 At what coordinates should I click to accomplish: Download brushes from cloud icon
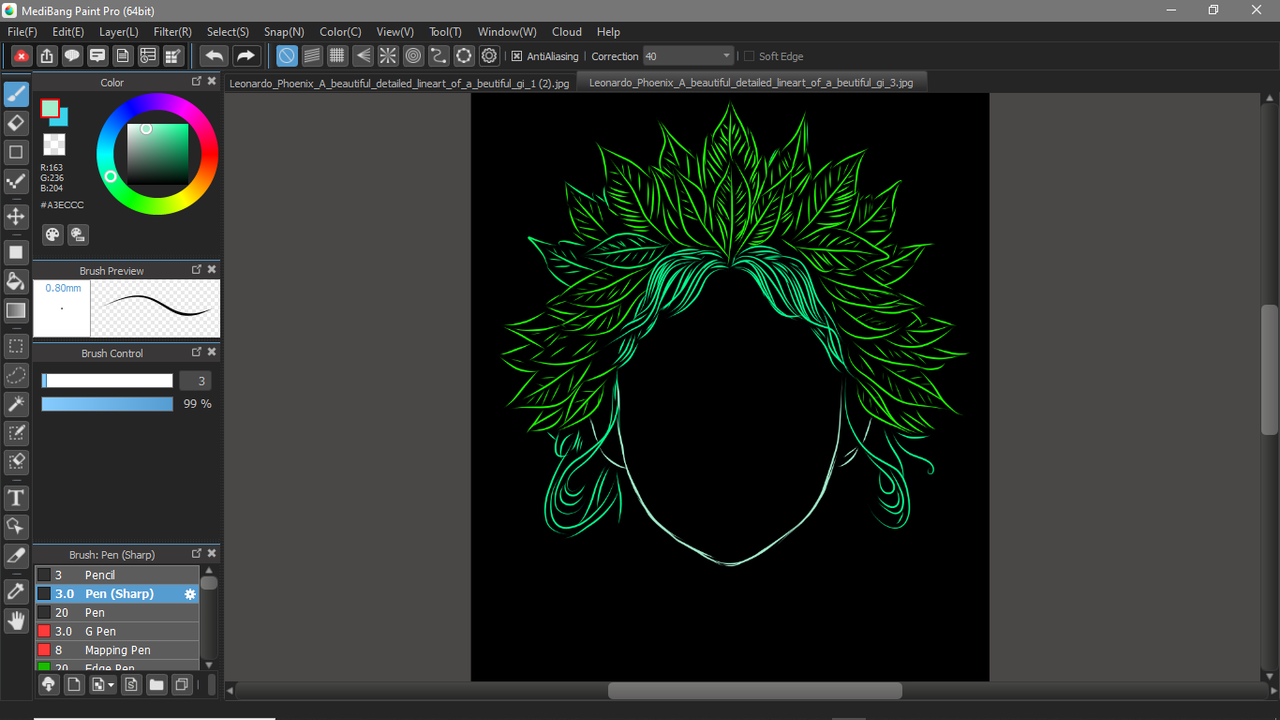click(48, 685)
